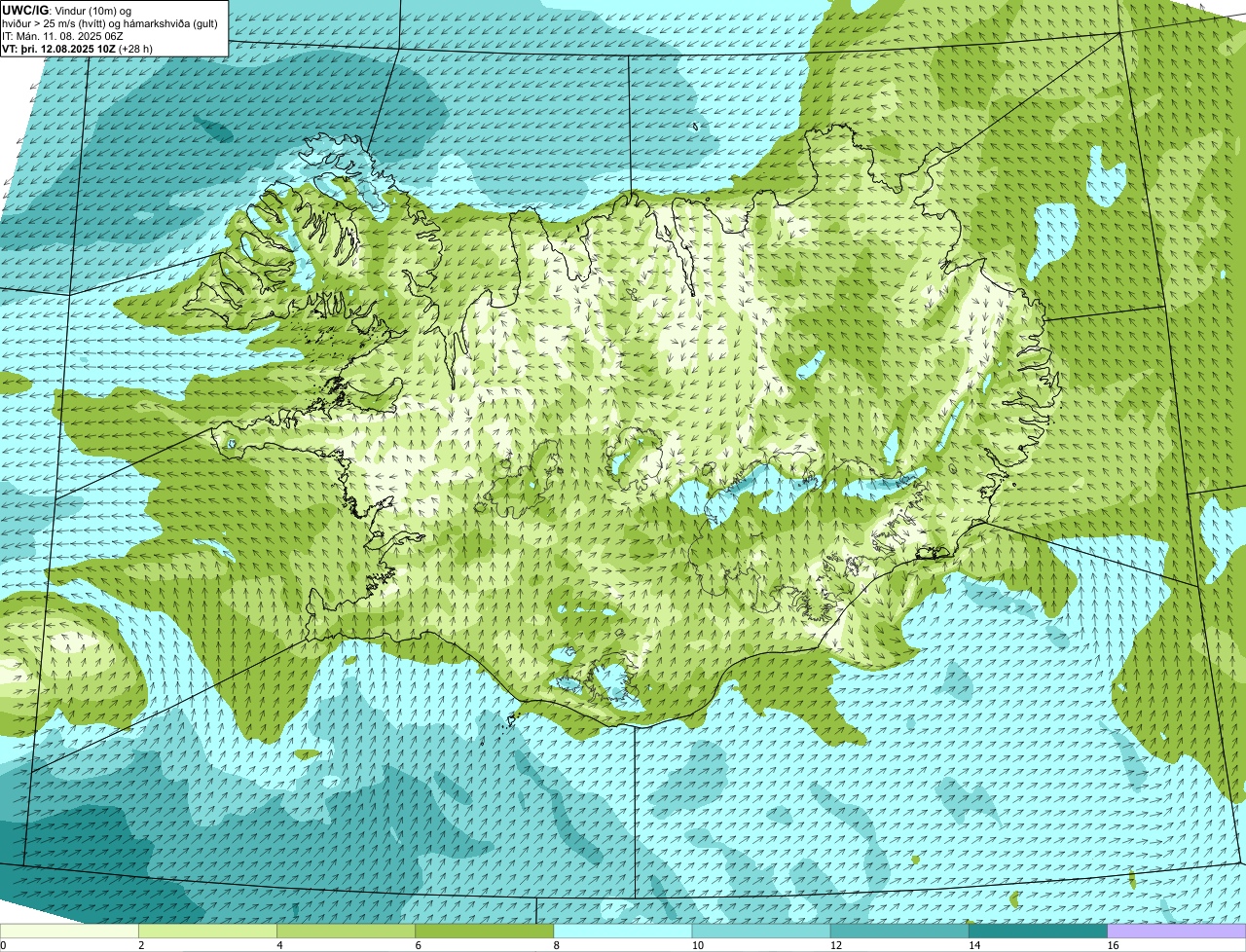Click the legend tick label '0'
Image resolution: width=1246 pixels, height=952 pixels.
click(x=3, y=945)
